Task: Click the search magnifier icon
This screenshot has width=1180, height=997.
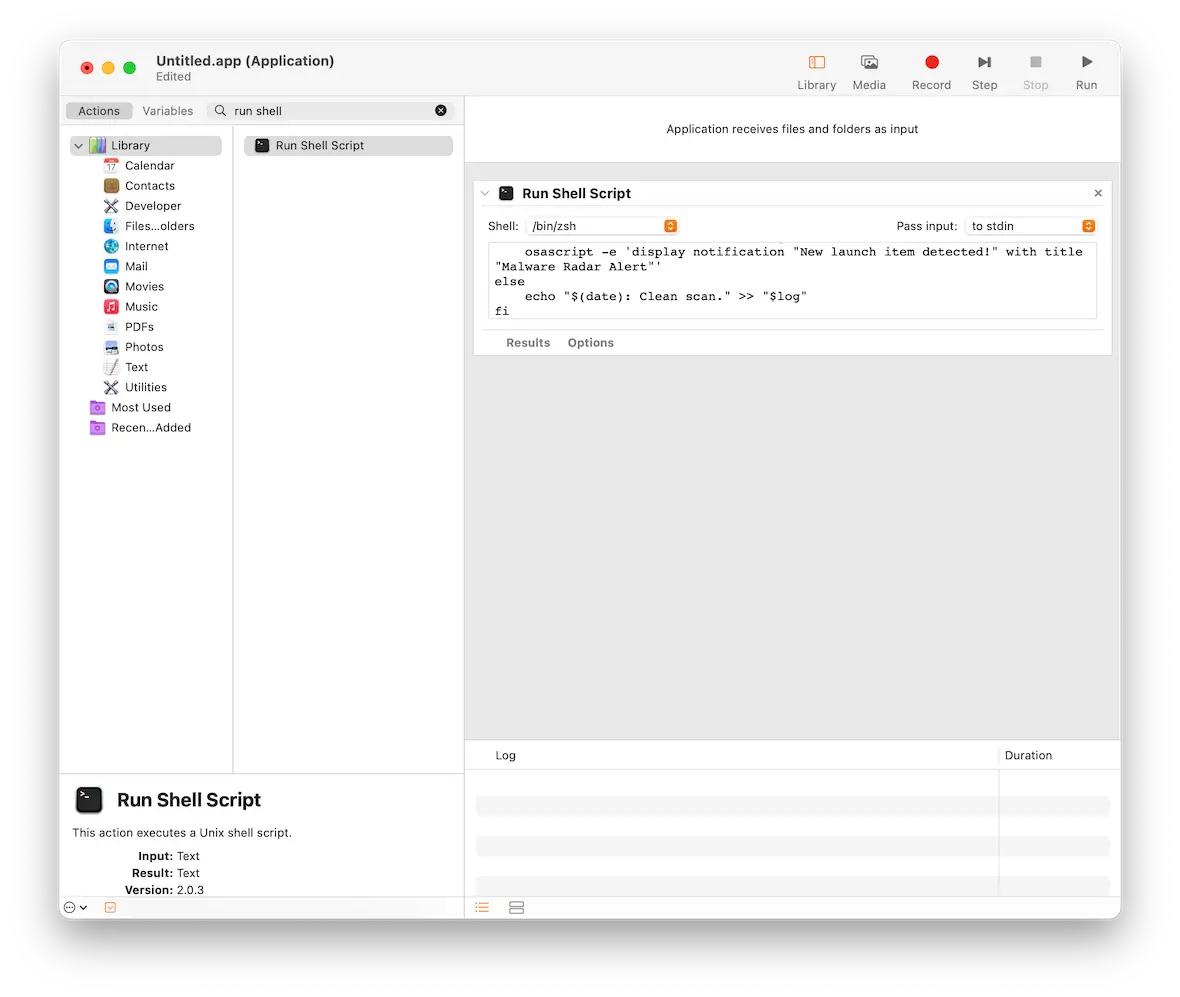Action: pos(220,111)
